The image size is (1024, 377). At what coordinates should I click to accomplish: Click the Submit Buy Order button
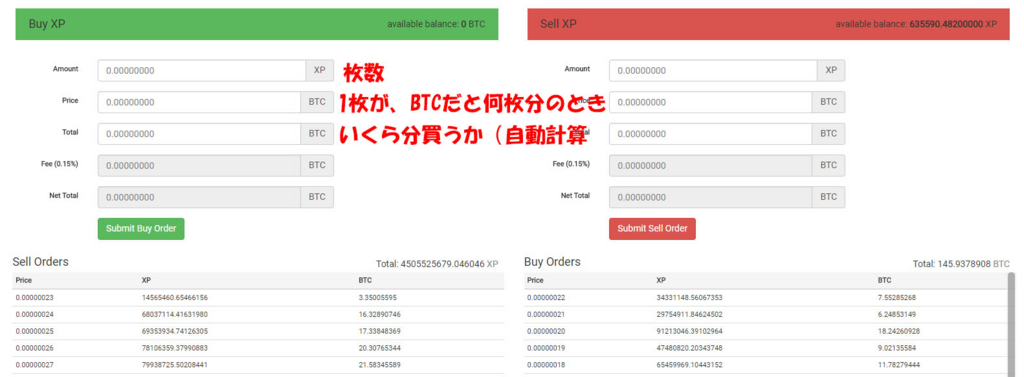click(x=141, y=229)
